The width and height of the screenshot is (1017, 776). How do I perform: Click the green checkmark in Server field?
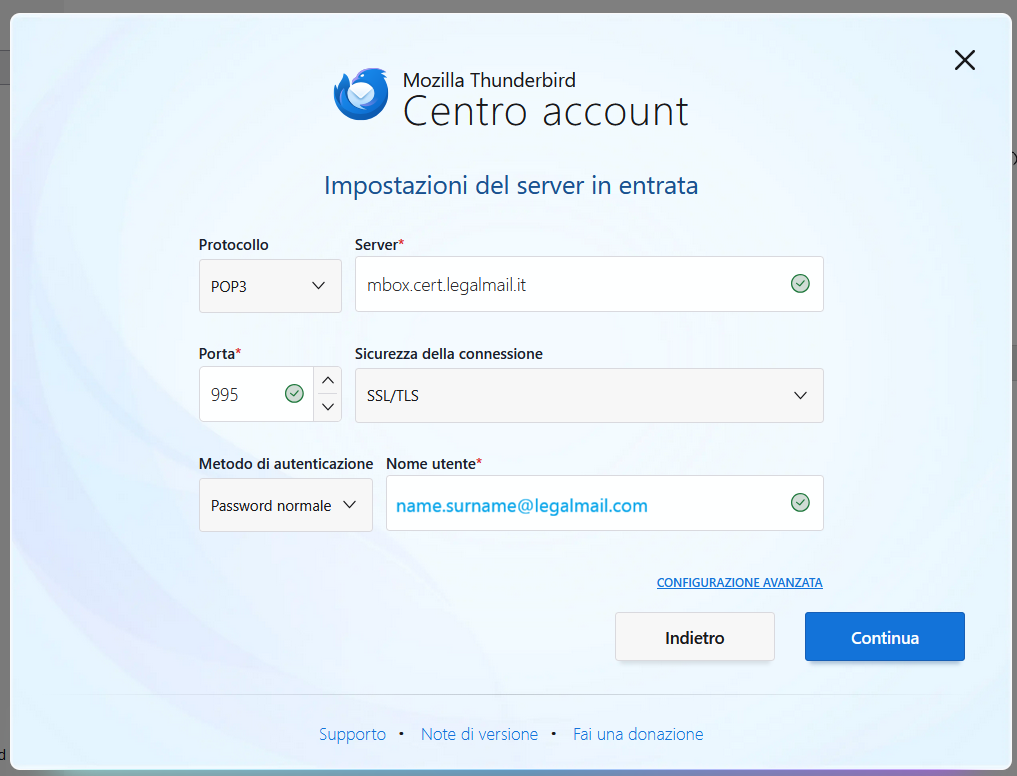[x=800, y=284]
